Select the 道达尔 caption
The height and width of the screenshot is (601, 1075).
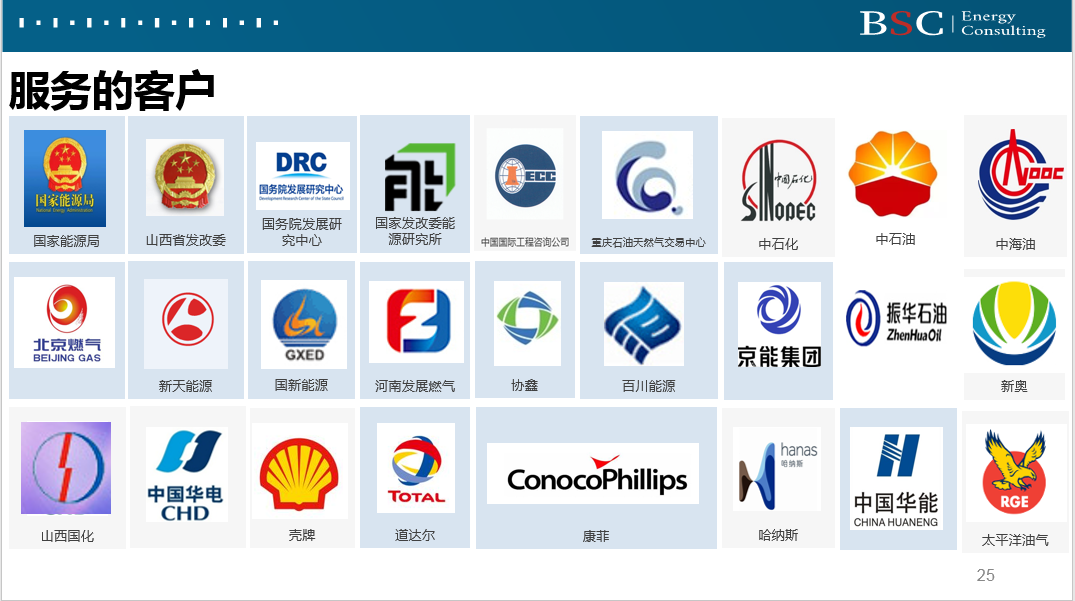pyautogui.click(x=415, y=535)
